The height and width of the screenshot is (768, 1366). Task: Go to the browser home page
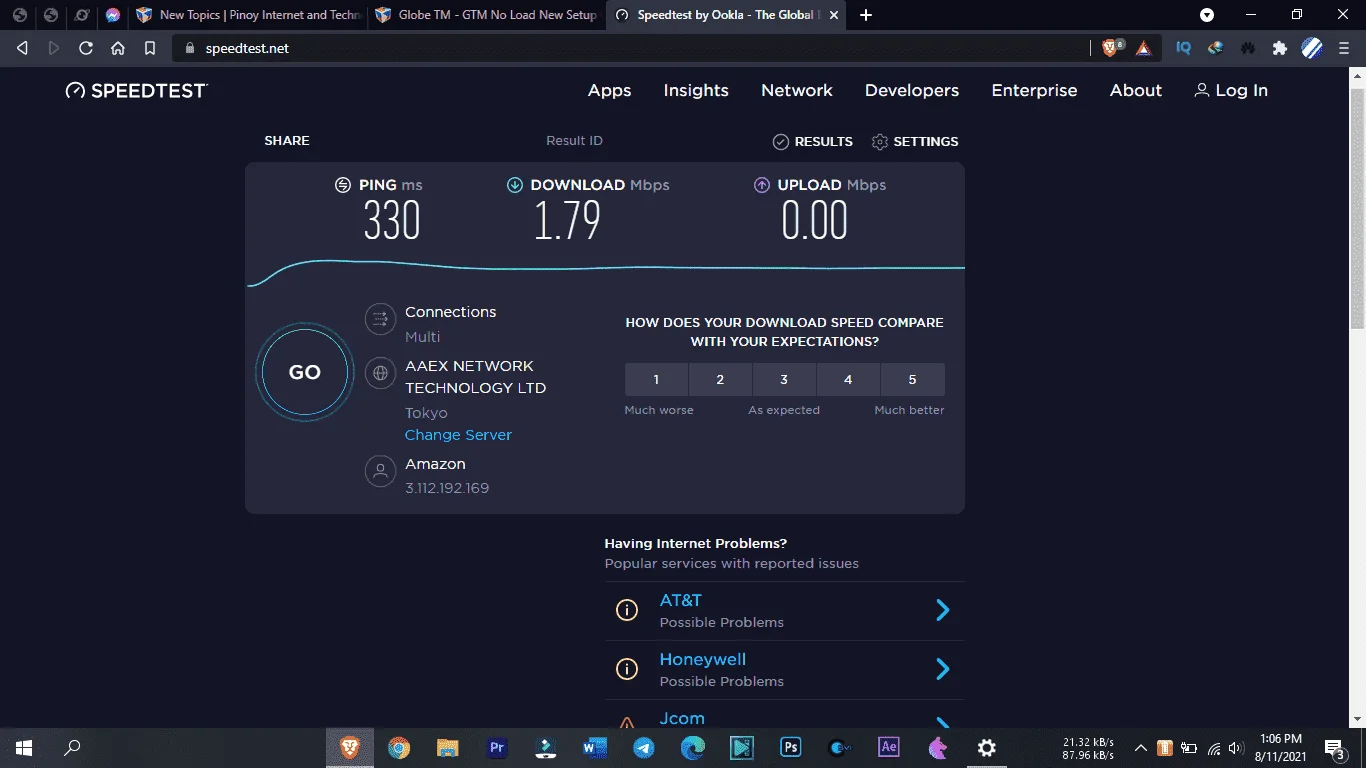[118, 48]
